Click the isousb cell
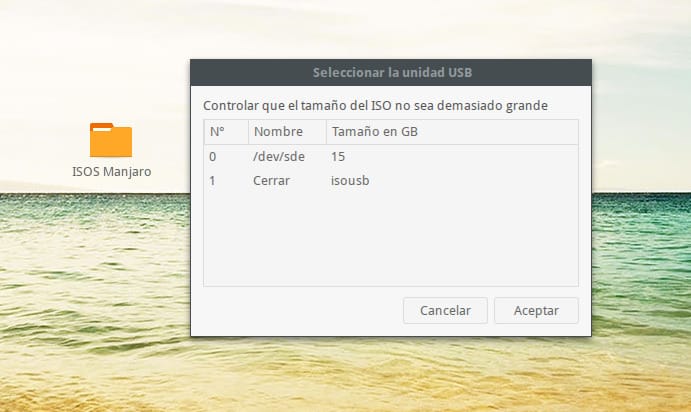 pyautogui.click(x=350, y=181)
